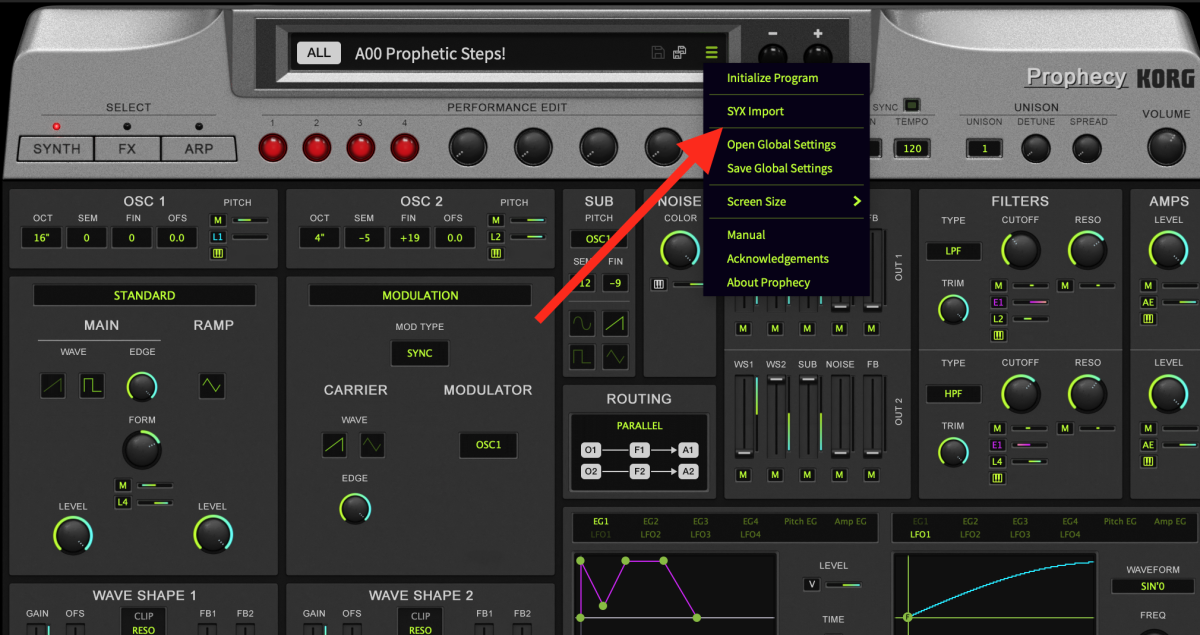This screenshot has height=635, width=1200.
Task: Toggle PERFORMANCE EDIT button 4
Action: pos(404,148)
